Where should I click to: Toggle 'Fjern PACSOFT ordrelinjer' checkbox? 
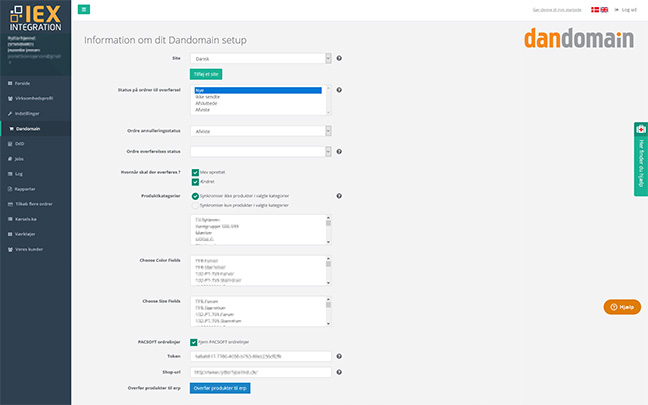pos(193,342)
